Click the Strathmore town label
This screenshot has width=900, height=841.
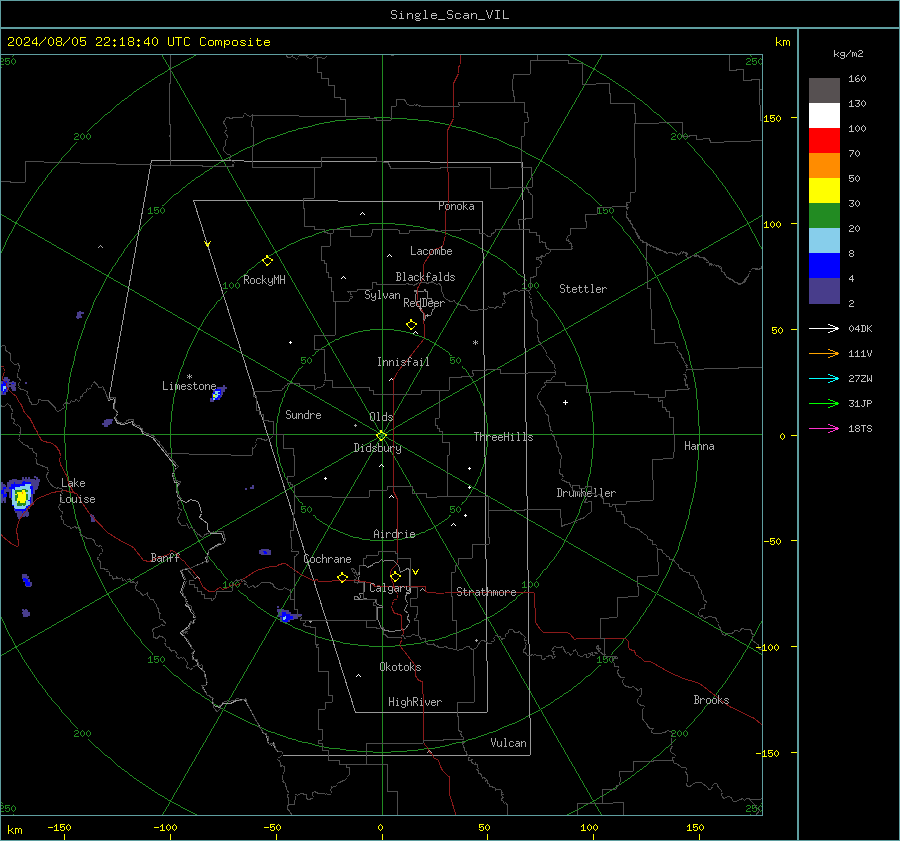(x=486, y=592)
